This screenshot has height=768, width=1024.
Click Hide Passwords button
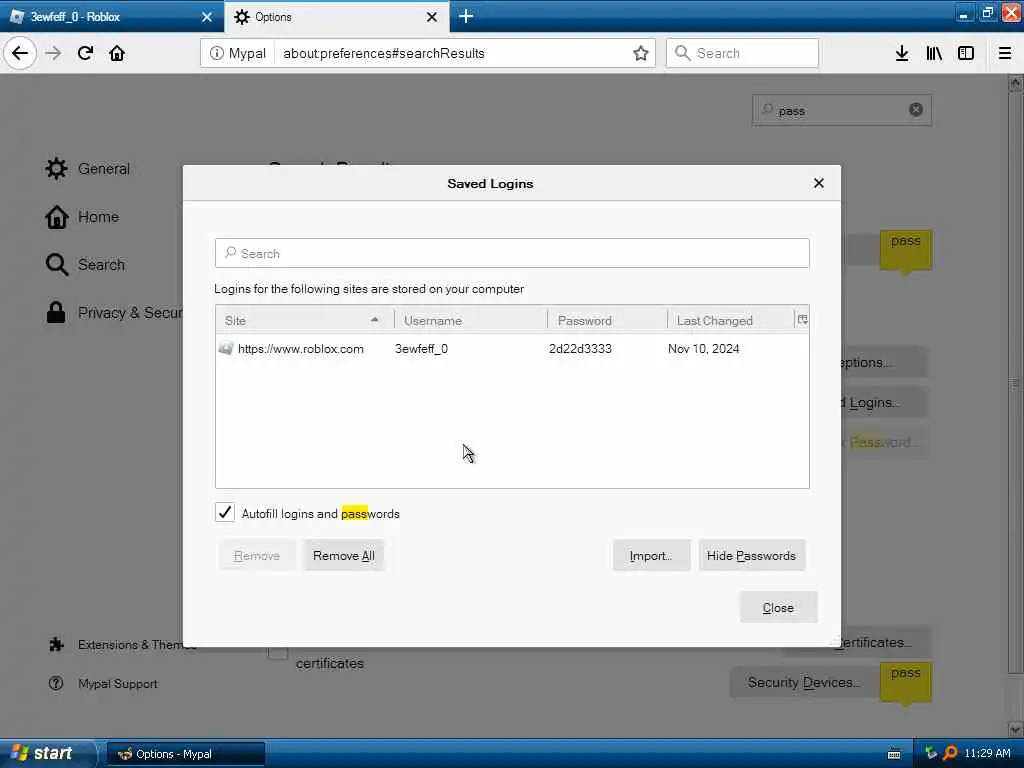(x=752, y=556)
